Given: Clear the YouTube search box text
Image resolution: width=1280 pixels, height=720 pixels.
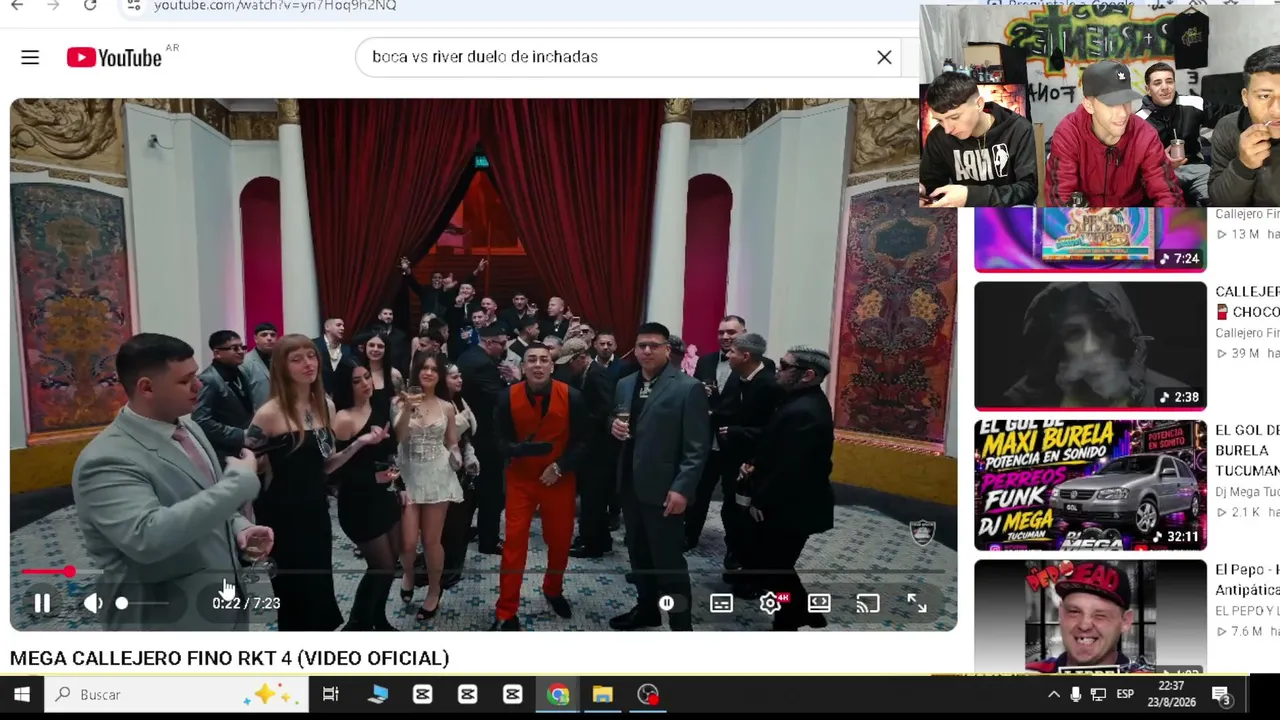Looking at the screenshot, I should pyautogui.click(x=884, y=57).
